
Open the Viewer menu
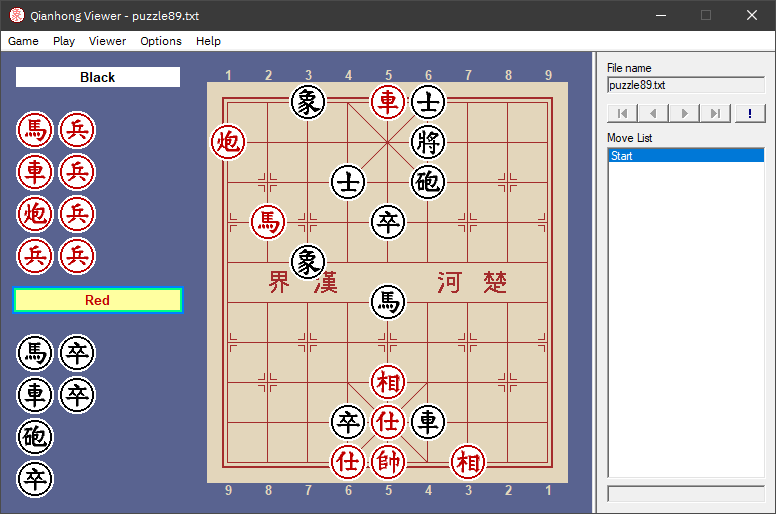(x=107, y=41)
